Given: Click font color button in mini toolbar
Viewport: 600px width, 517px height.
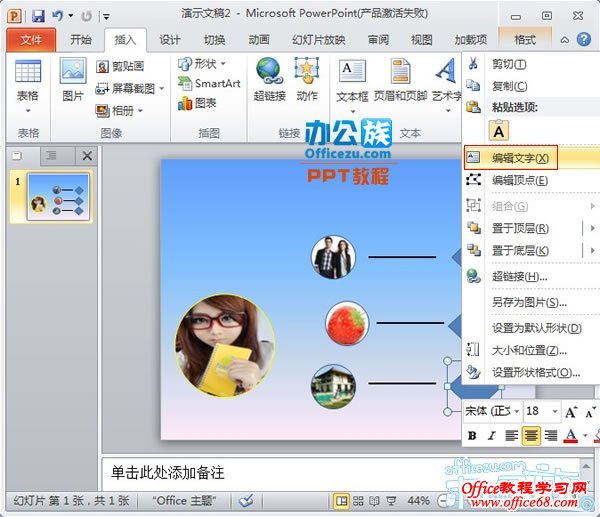Looking at the screenshot, I should coord(571,436).
